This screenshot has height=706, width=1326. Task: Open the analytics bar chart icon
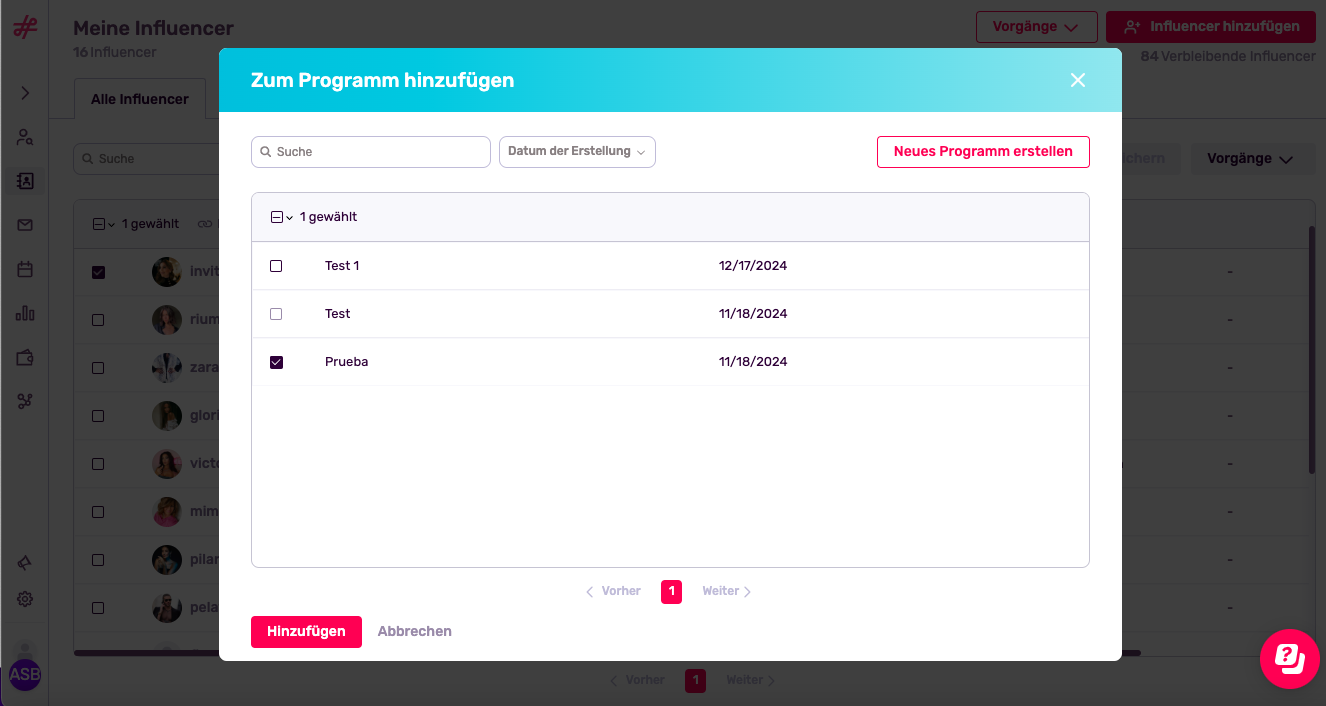pos(25,314)
